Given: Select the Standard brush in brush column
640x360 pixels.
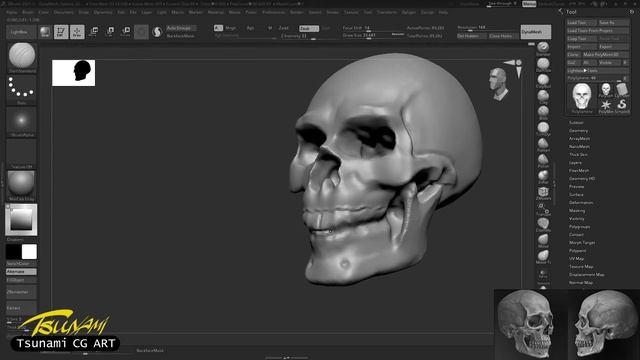Looking at the screenshot, I should click(543, 48).
